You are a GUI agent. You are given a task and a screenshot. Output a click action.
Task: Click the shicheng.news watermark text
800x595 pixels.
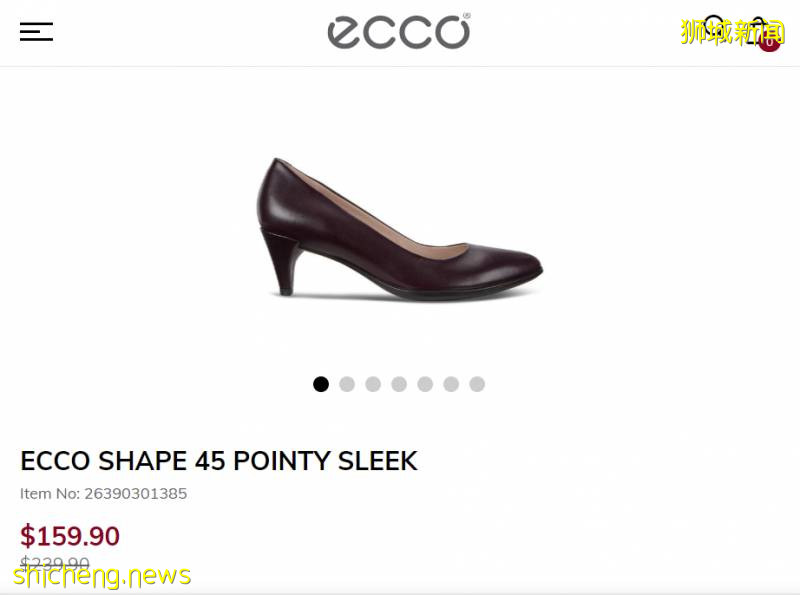pyautogui.click(x=102, y=576)
